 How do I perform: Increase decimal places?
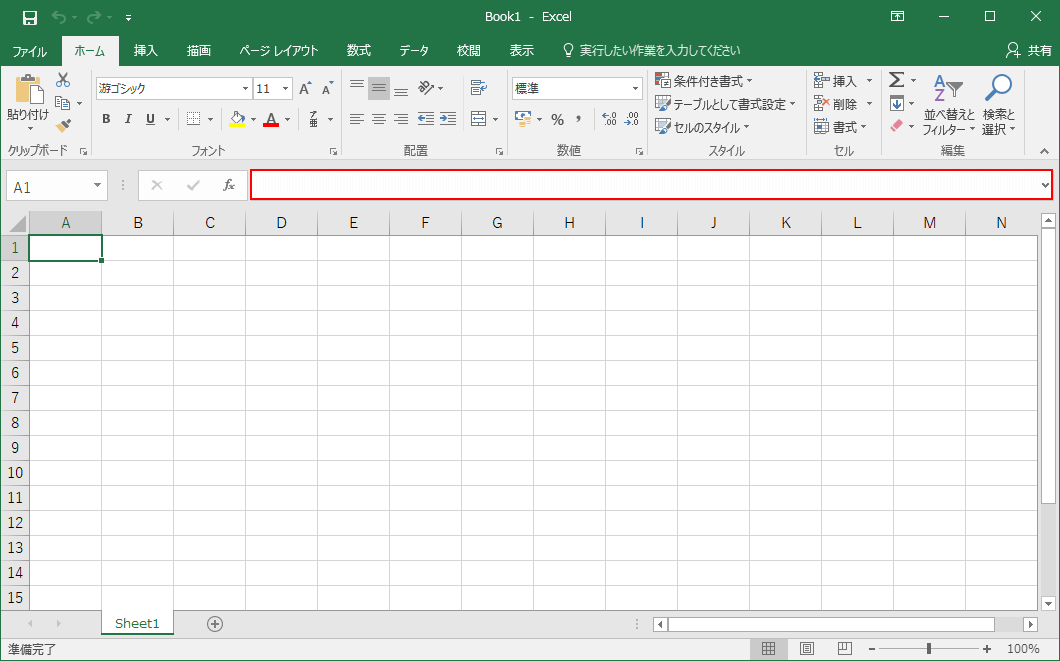[609, 119]
